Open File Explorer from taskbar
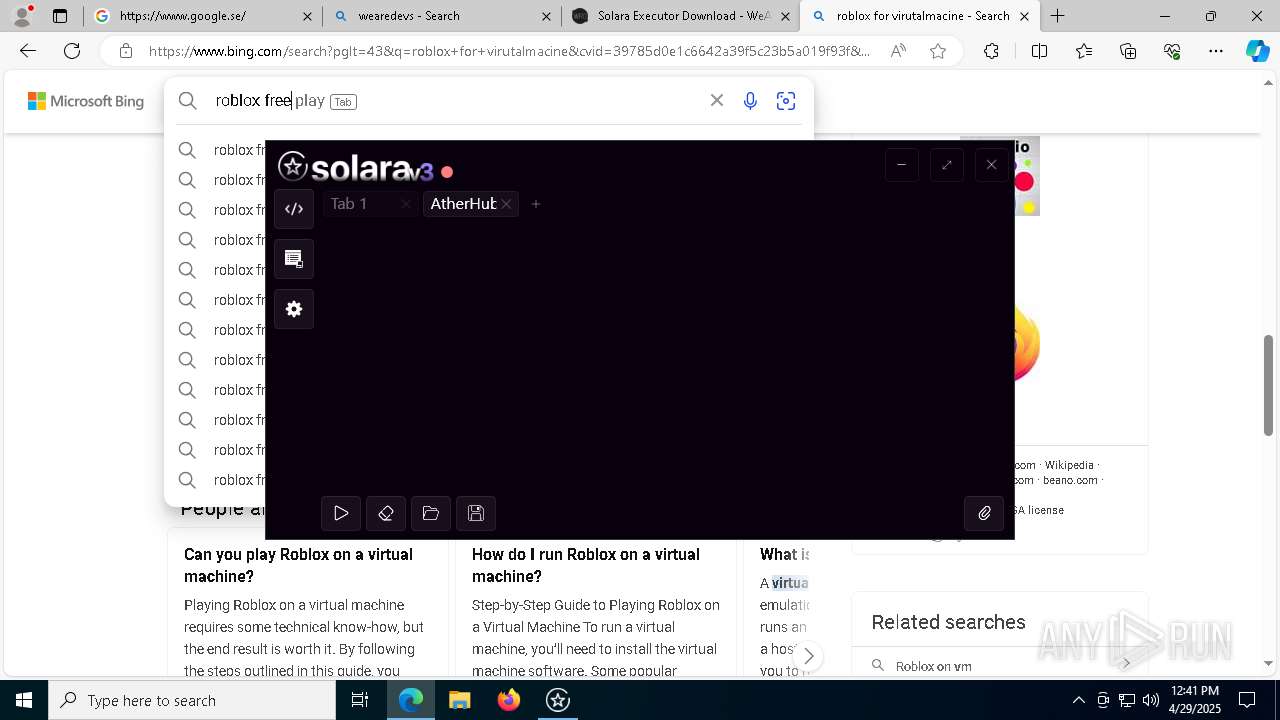The height and width of the screenshot is (720, 1280). tap(459, 700)
